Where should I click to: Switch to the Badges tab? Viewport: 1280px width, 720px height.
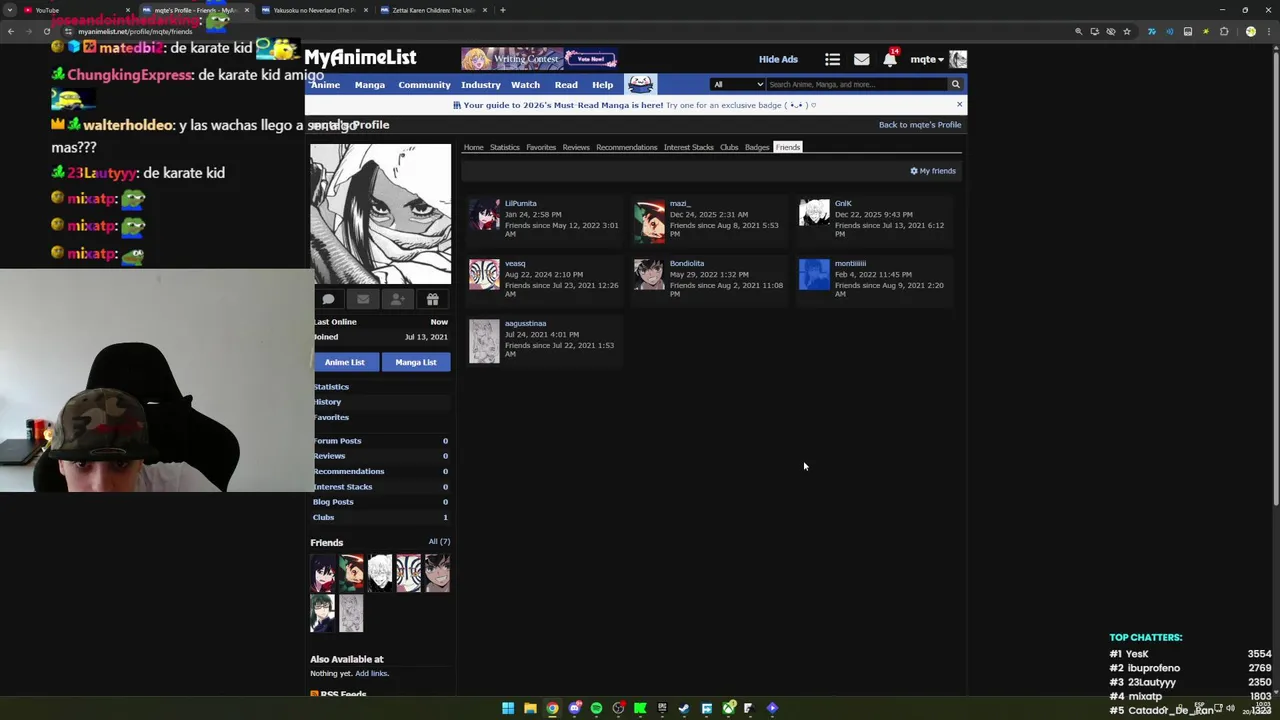point(757,147)
